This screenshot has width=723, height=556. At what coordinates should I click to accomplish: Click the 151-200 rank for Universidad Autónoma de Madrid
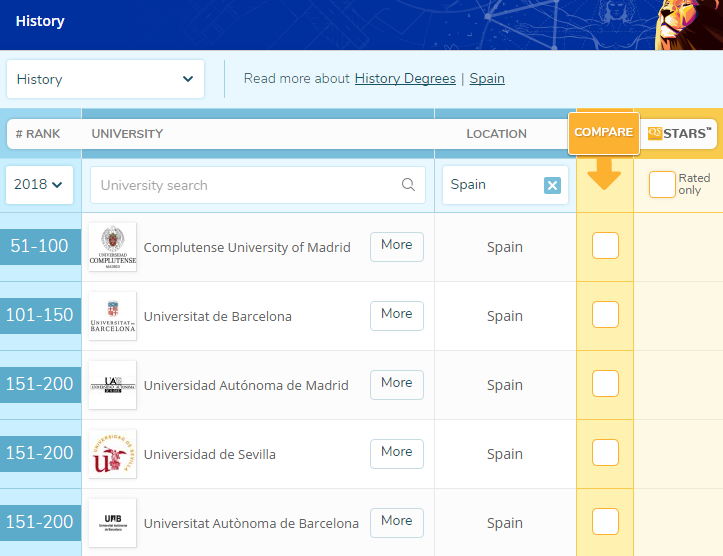pyautogui.click(x=40, y=384)
